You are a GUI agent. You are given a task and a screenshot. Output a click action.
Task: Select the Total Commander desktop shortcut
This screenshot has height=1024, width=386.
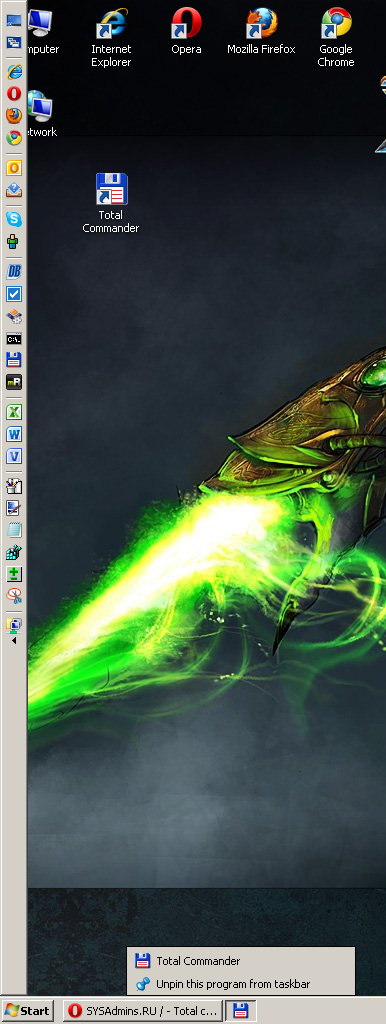(111, 203)
